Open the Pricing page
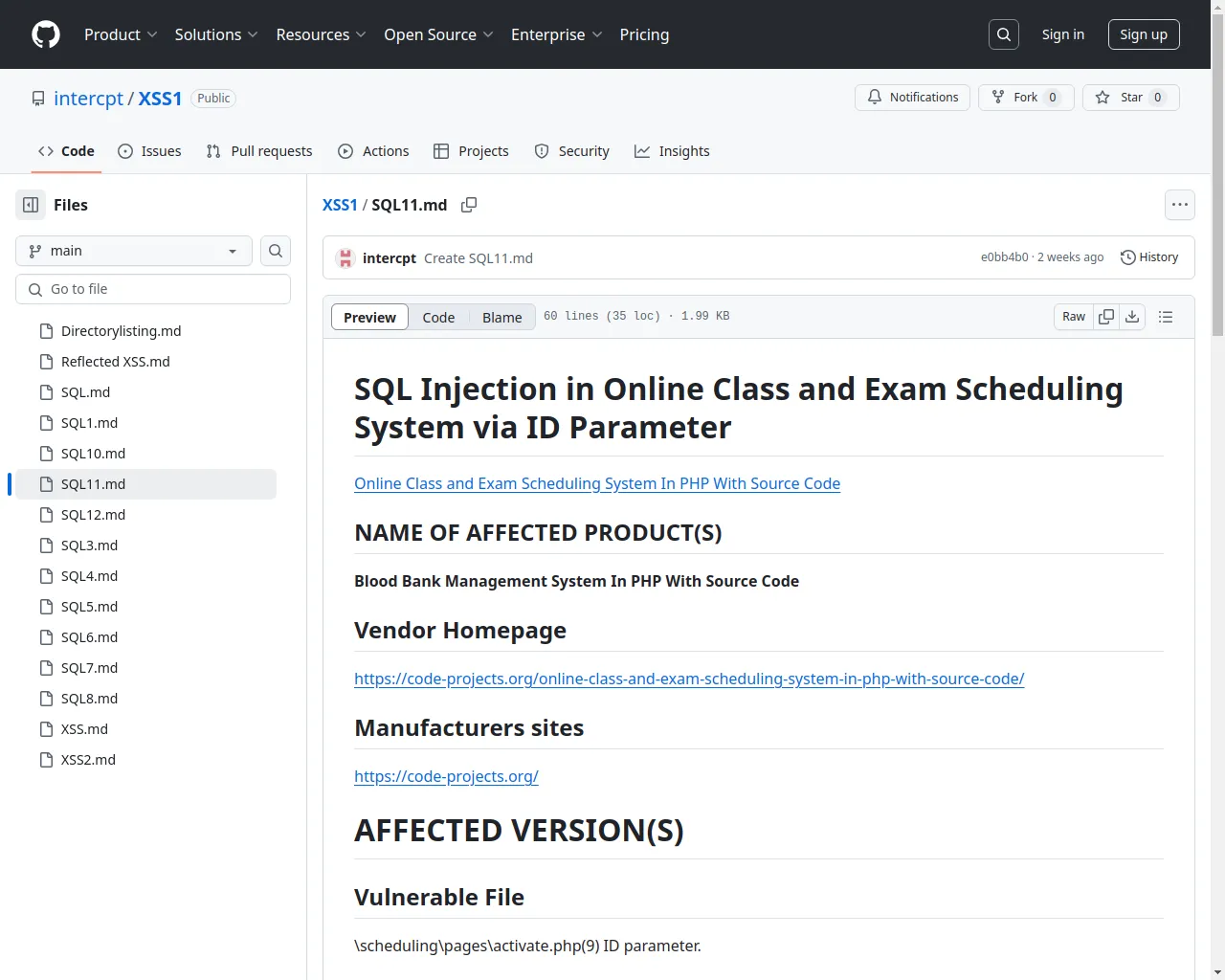The width and height of the screenshot is (1225, 980). 644,34
